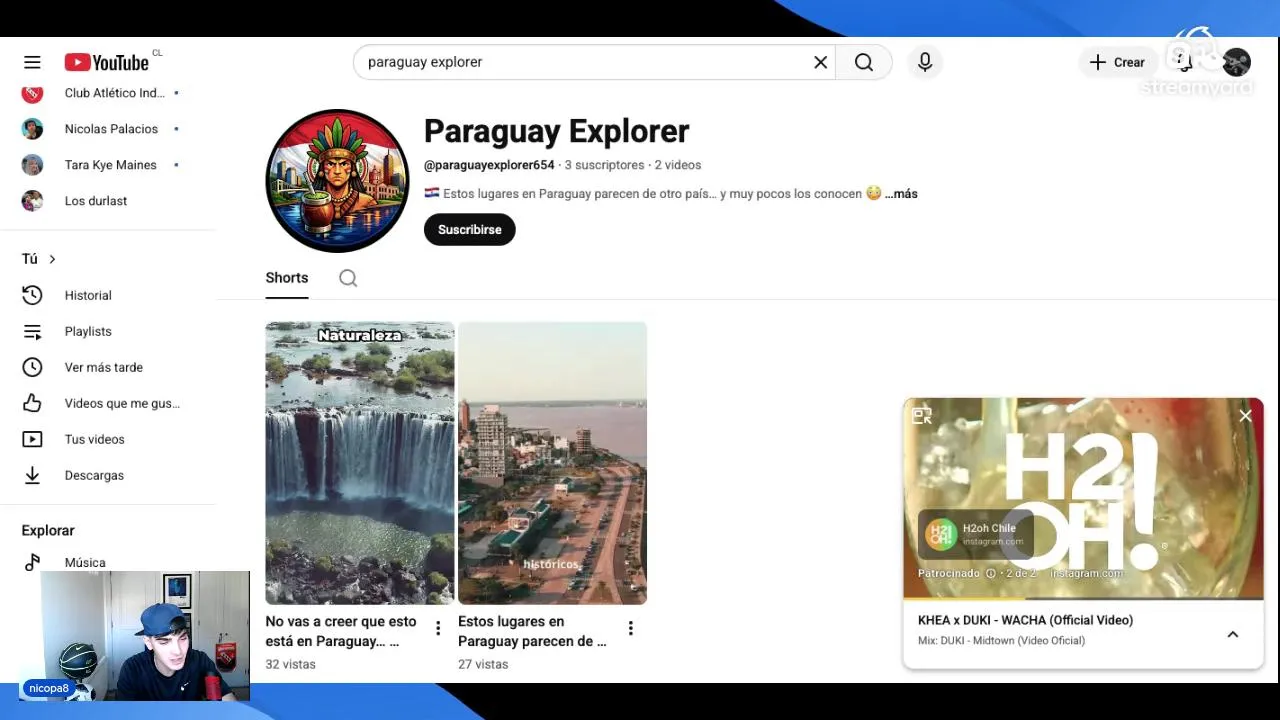Click the miniplayer progress bar

1083,598
